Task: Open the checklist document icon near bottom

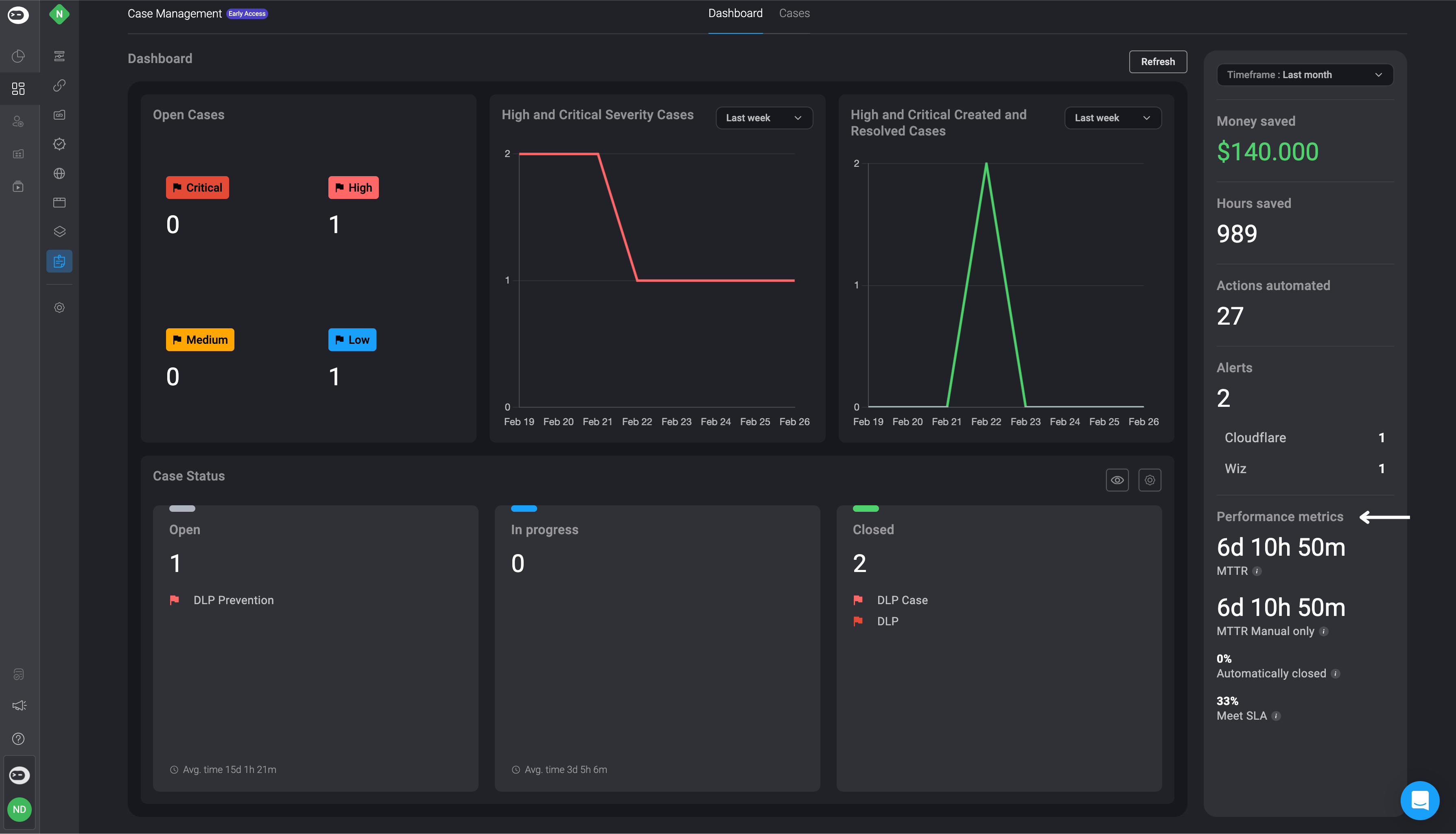Action: point(18,674)
